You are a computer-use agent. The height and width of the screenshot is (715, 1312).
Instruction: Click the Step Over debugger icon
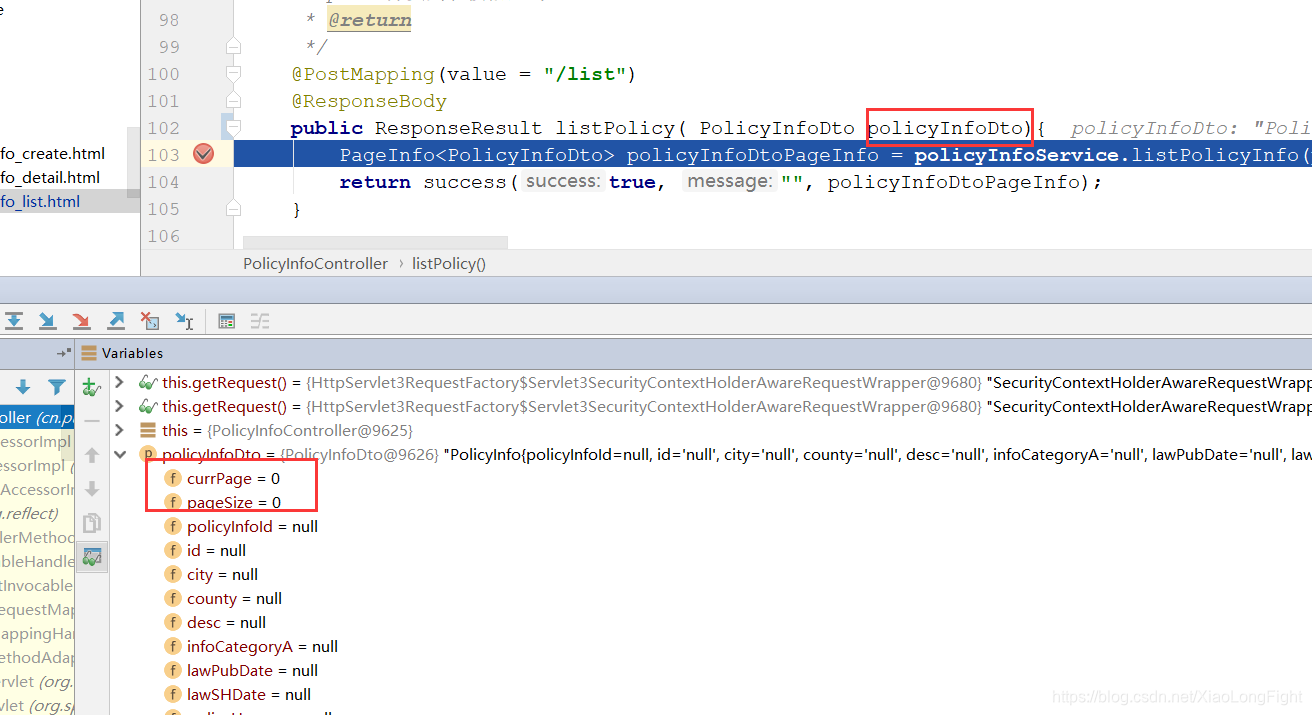(14, 321)
